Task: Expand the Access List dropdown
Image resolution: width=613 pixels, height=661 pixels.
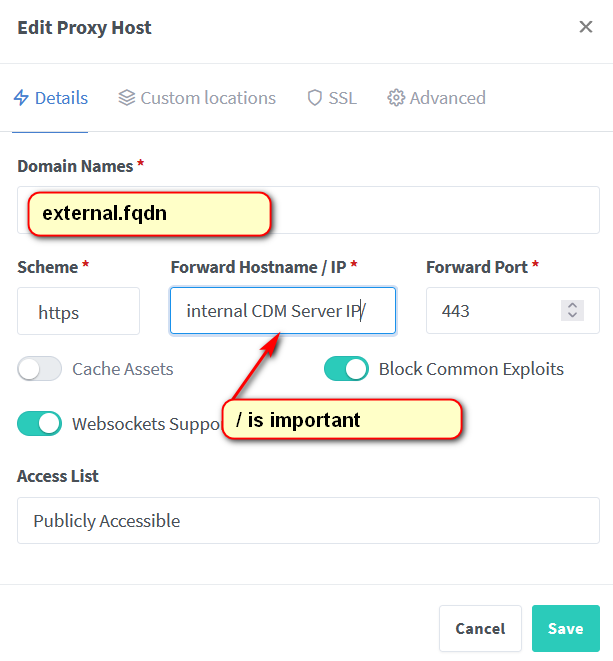Action: [308, 521]
